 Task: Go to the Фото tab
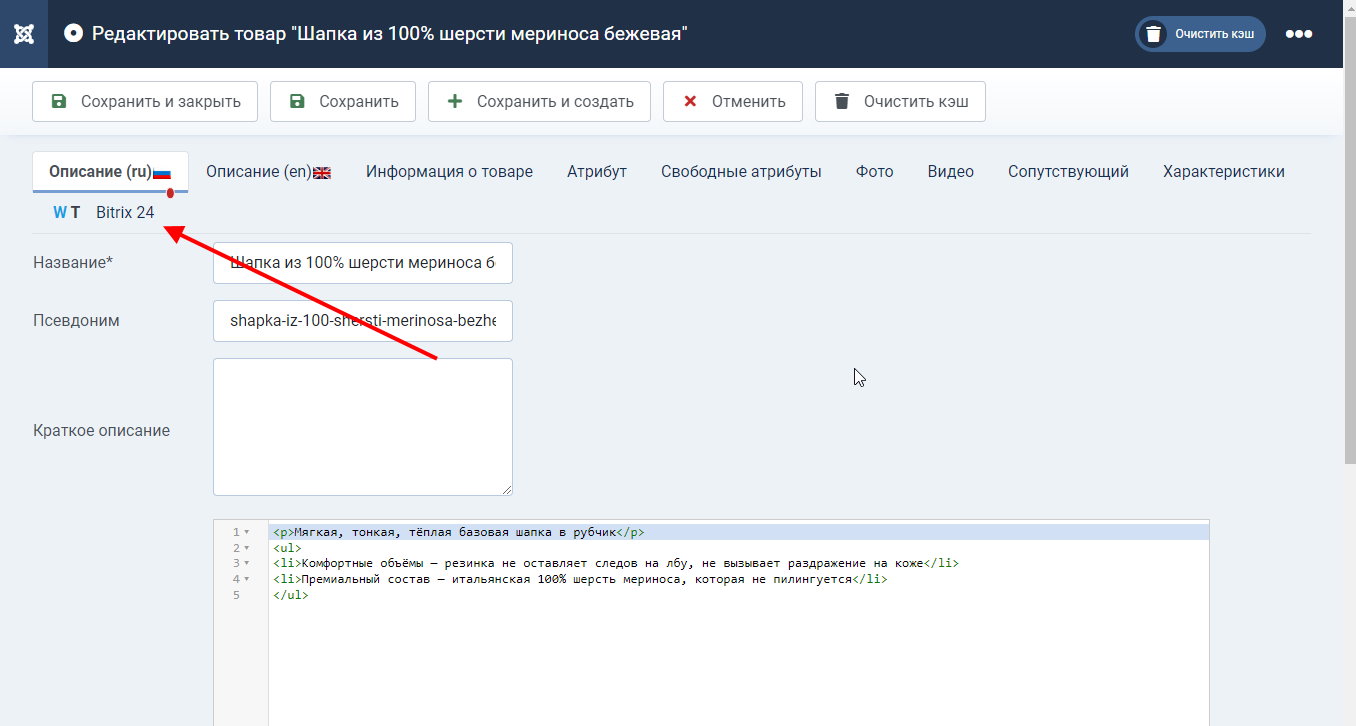click(x=874, y=172)
